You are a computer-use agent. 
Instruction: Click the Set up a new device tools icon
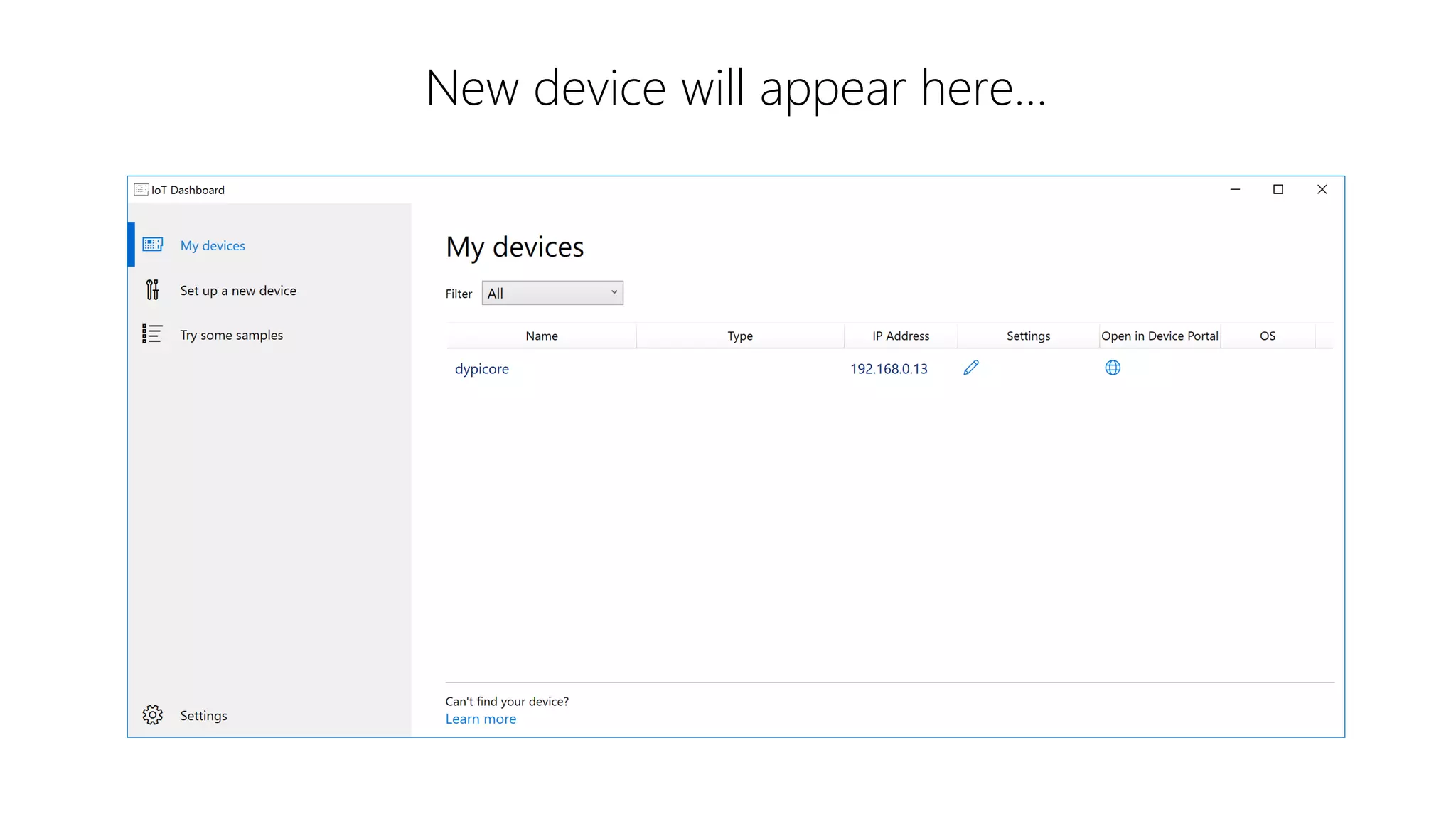[x=152, y=289]
